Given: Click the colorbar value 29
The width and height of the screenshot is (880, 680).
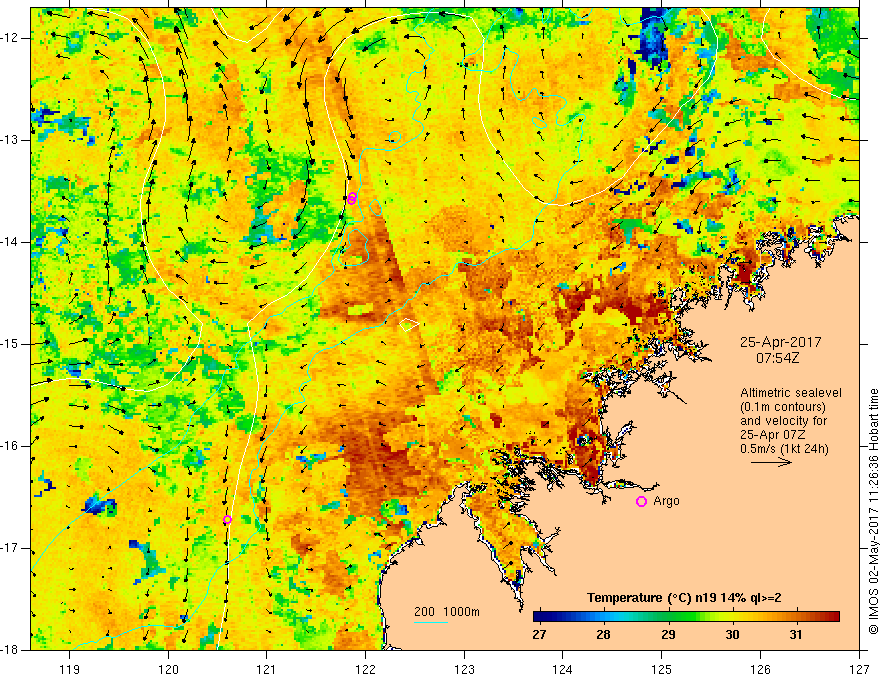Looking at the screenshot, I should (x=668, y=635).
